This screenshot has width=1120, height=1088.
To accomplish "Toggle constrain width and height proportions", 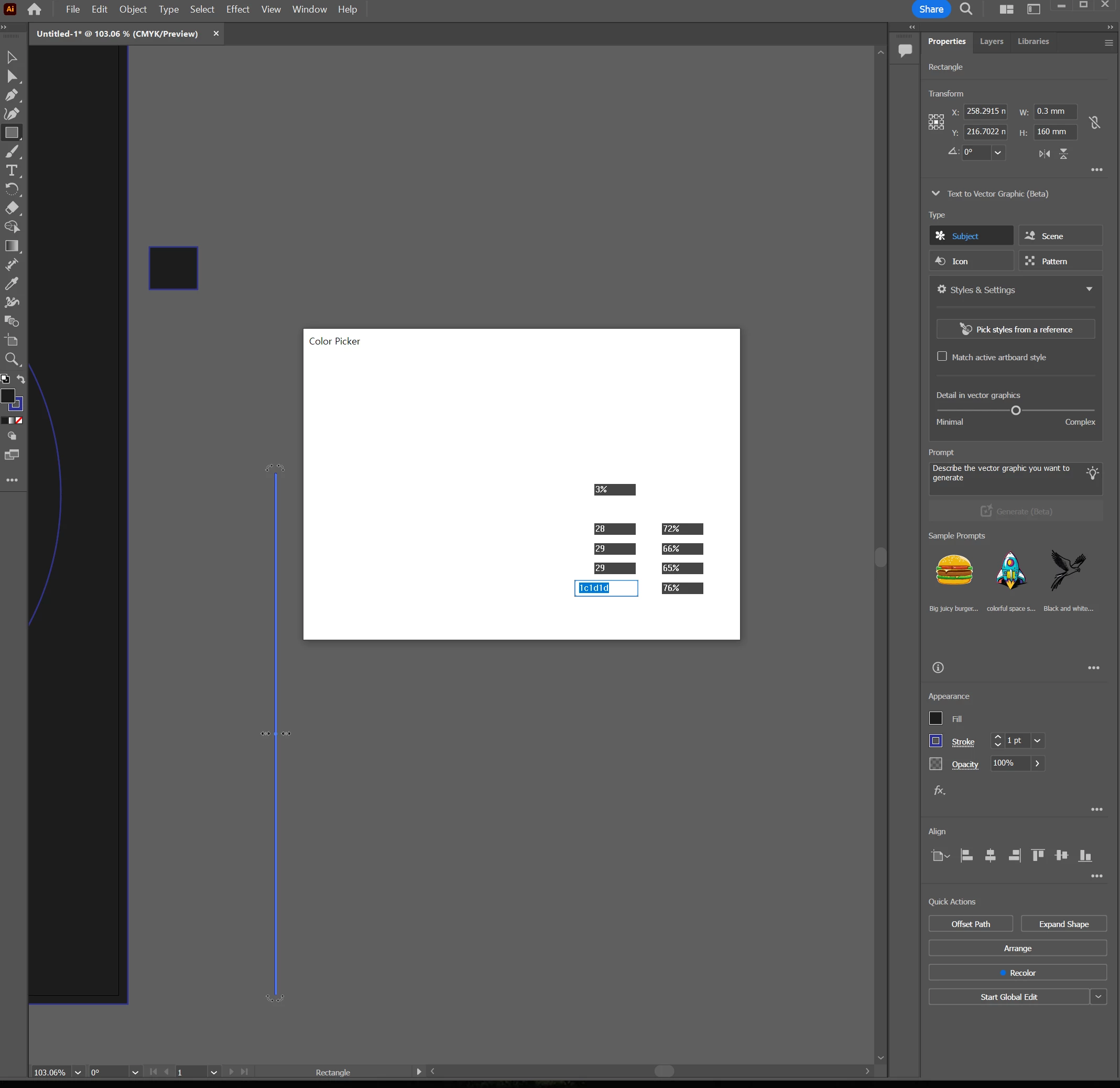I will pyautogui.click(x=1094, y=122).
